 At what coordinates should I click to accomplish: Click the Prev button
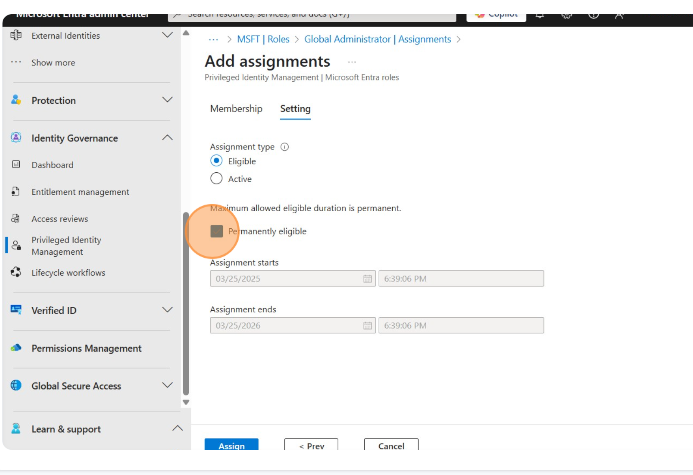[x=311, y=445]
